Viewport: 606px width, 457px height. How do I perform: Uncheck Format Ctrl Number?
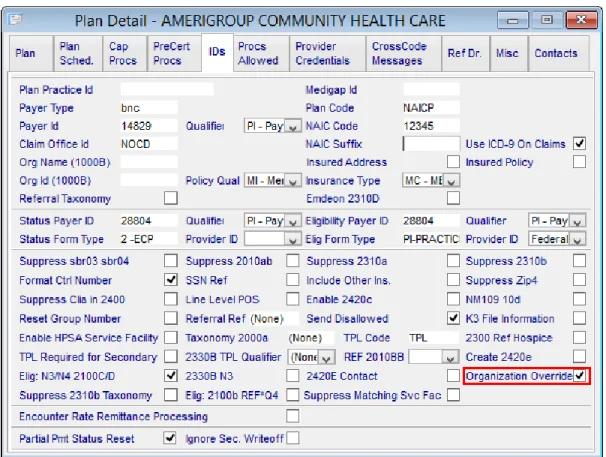click(171, 280)
